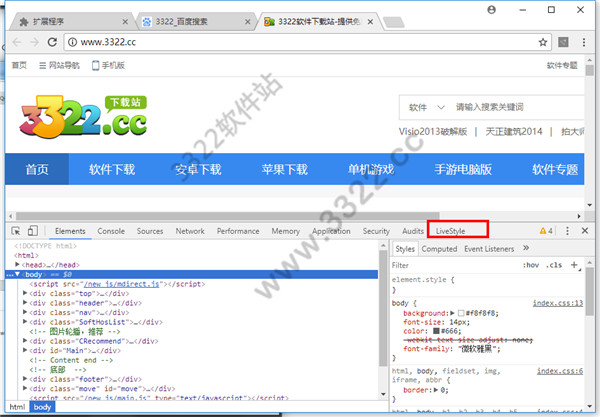600x417 pixels.
Task: Close the 3322_百度搜索 tab
Action: [x=248, y=22]
